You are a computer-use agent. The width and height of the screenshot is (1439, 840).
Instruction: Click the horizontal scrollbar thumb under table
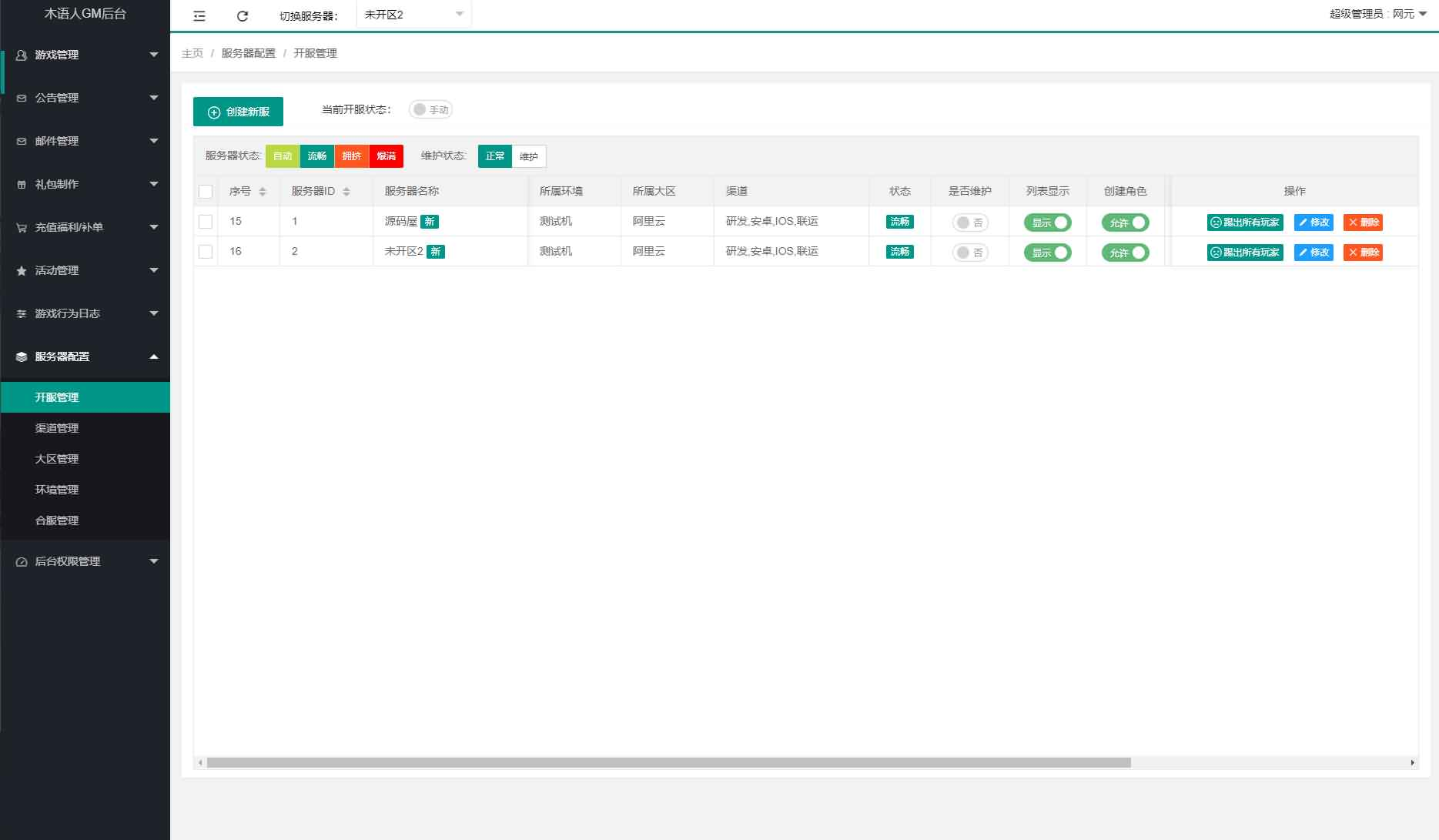668,762
